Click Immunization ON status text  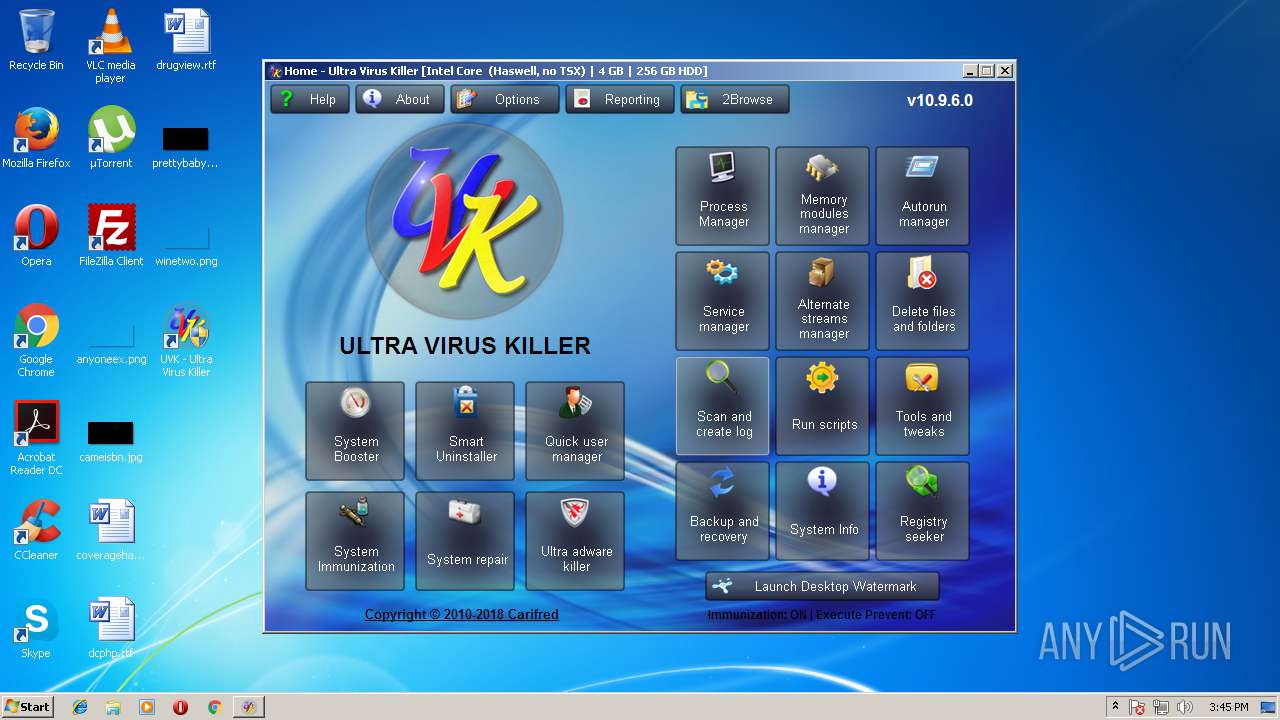point(757,615)
